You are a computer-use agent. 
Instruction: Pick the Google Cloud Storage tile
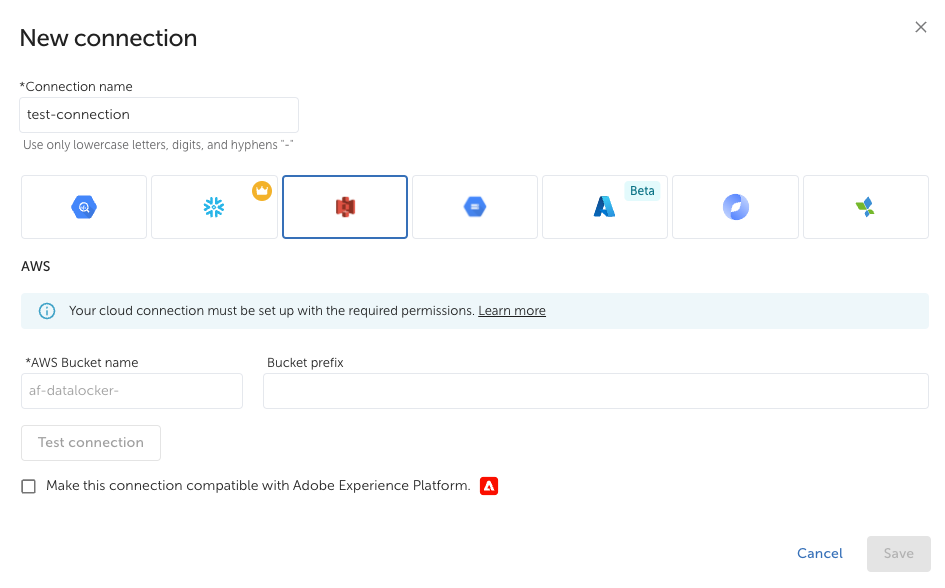coord(475,207)
